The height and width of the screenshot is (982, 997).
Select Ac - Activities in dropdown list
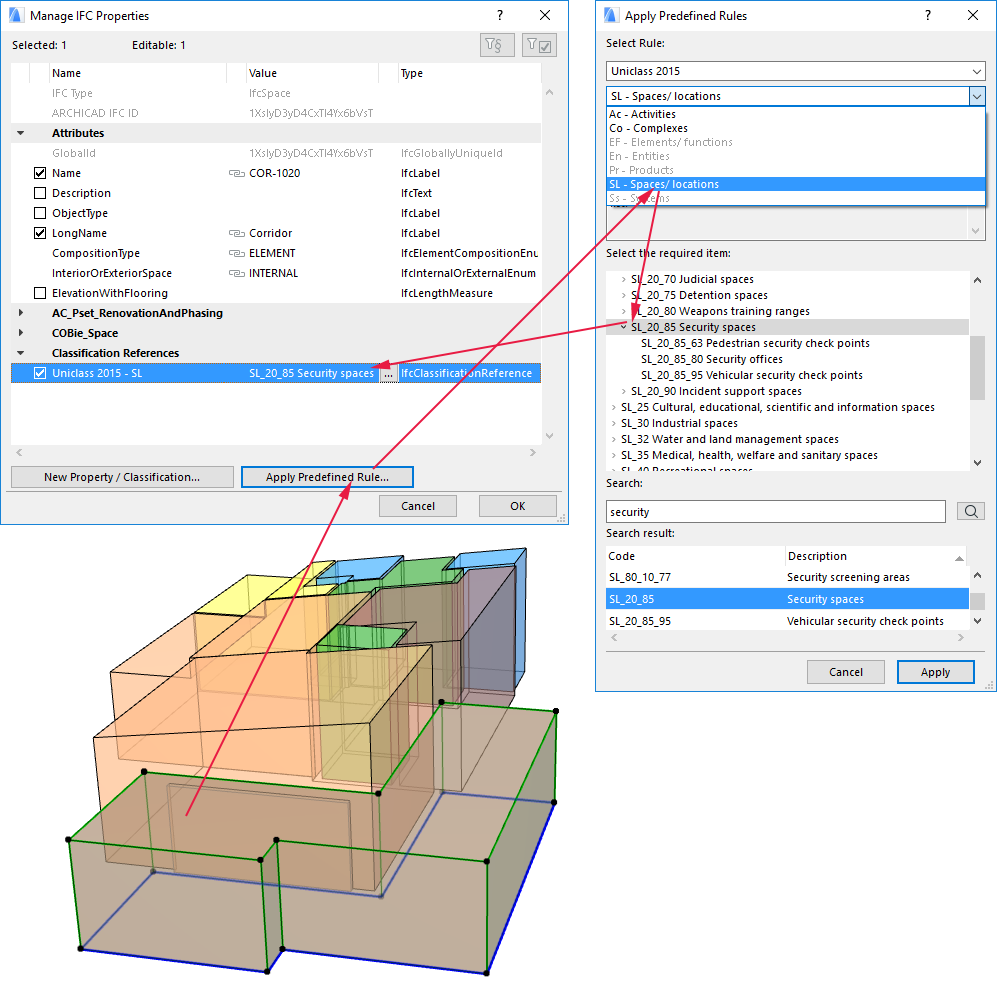click(x=795, y=114)
